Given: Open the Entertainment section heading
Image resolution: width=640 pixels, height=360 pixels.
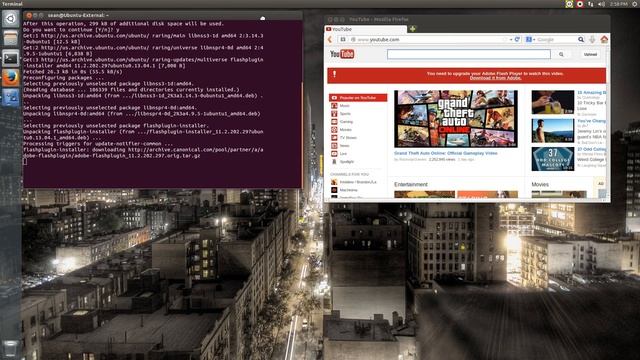Looking at the screenshot, I should (411, 184).
